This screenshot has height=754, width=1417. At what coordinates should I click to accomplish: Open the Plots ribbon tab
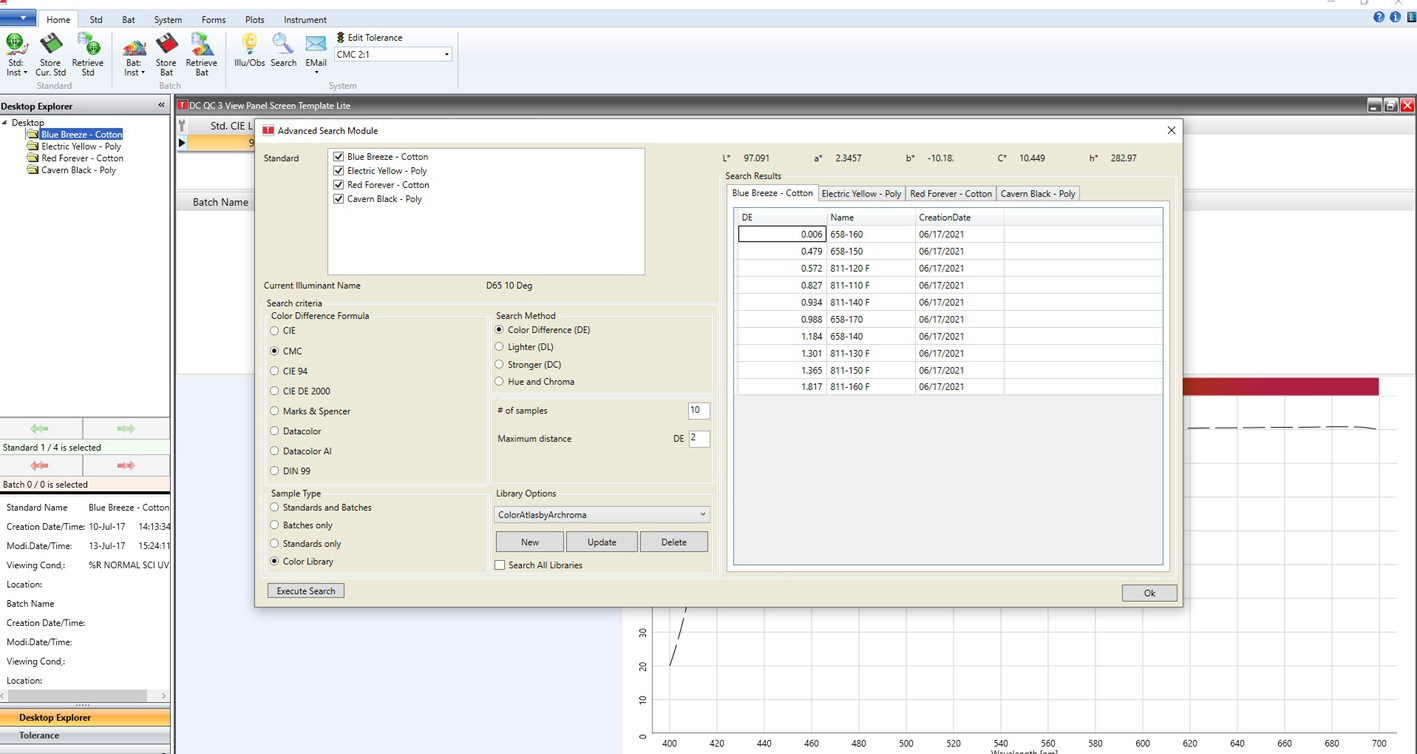(x=255, y=20)
